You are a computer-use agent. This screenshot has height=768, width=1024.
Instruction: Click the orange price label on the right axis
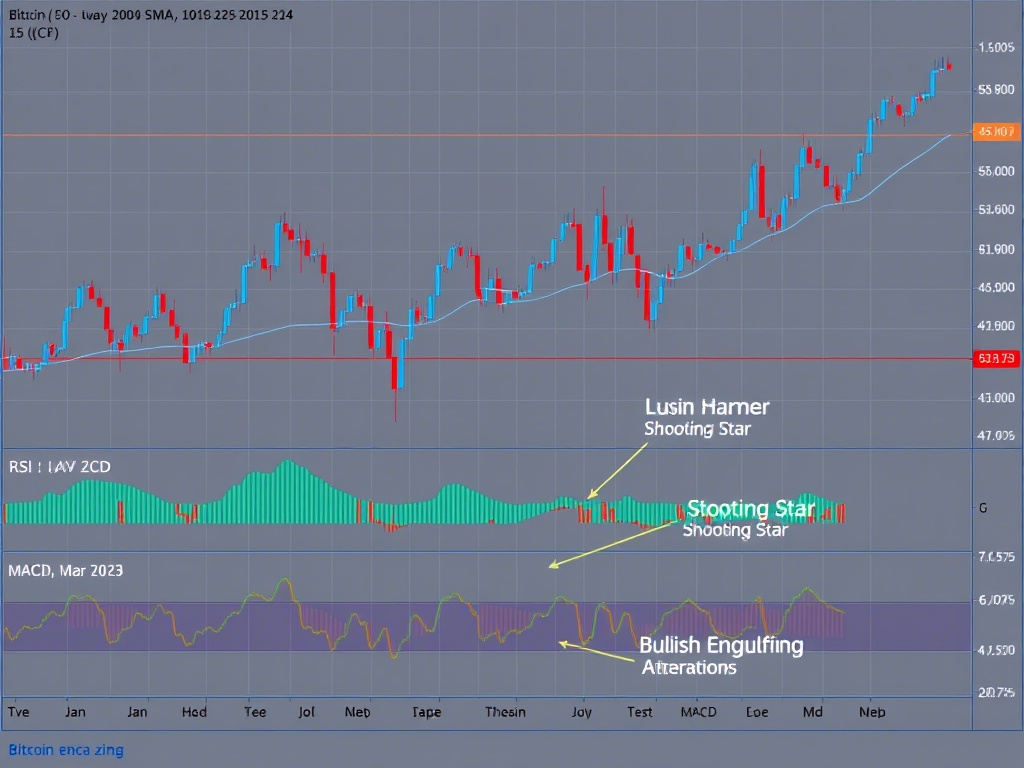996,131
